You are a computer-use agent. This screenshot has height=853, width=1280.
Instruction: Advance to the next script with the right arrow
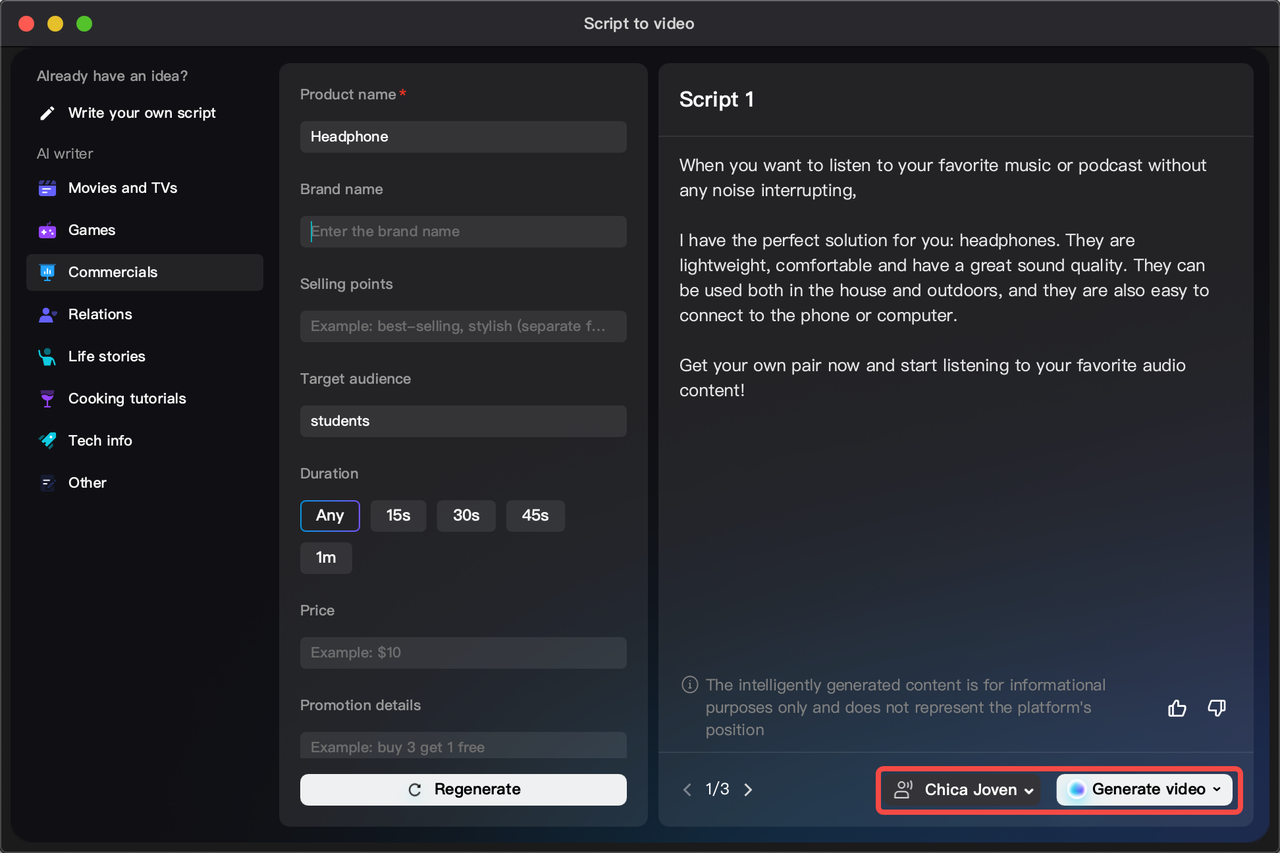click(748, 789)
